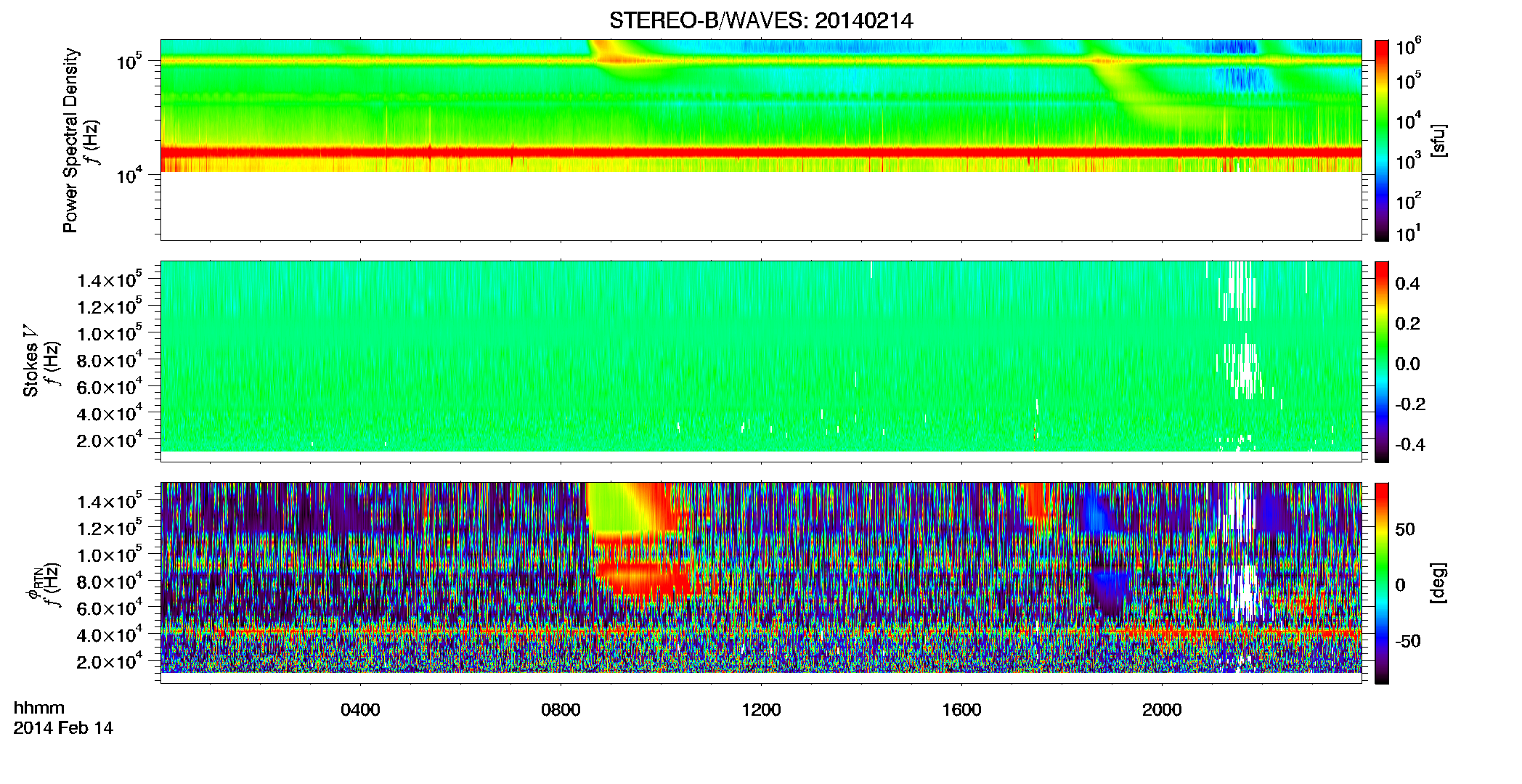Click the hhmm time format label
Image resolution: width=1522 pixels, height=784 pixels.
click(38, 708)
